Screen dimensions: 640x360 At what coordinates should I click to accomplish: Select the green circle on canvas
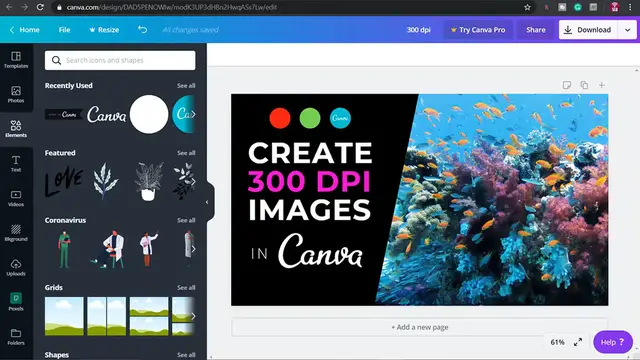(310, 118)
